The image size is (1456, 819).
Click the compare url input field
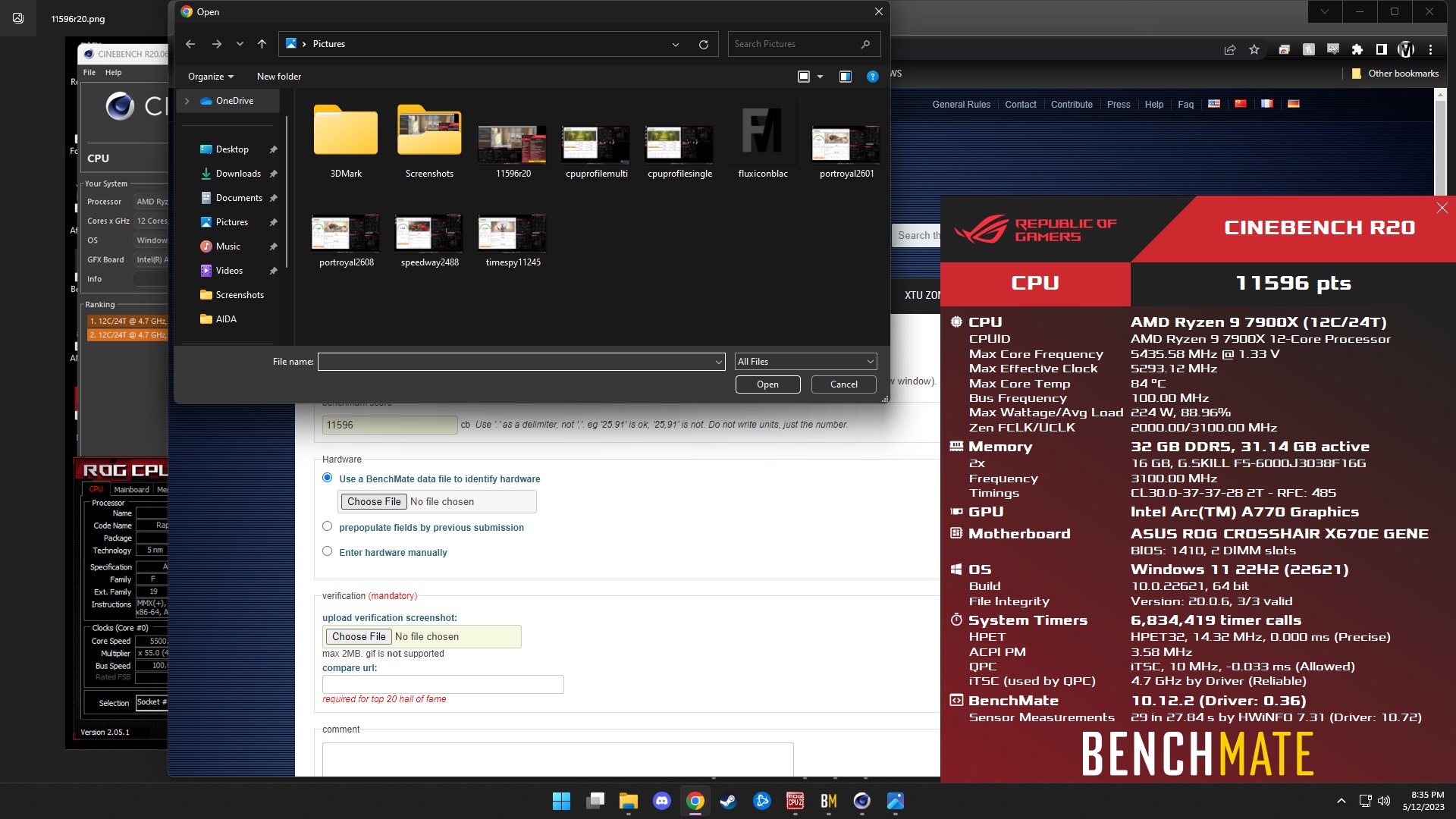pyautogui.click(x=443, y=684)
